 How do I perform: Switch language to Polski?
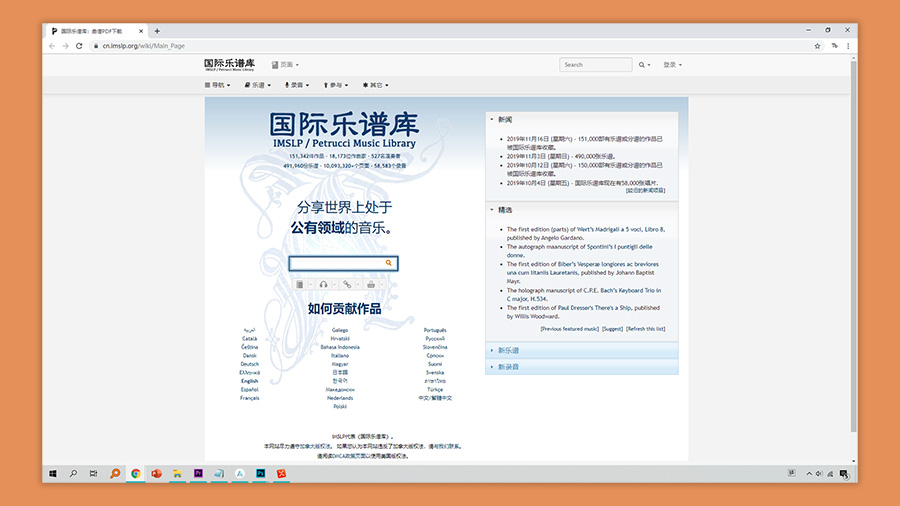tap(340, 407)
